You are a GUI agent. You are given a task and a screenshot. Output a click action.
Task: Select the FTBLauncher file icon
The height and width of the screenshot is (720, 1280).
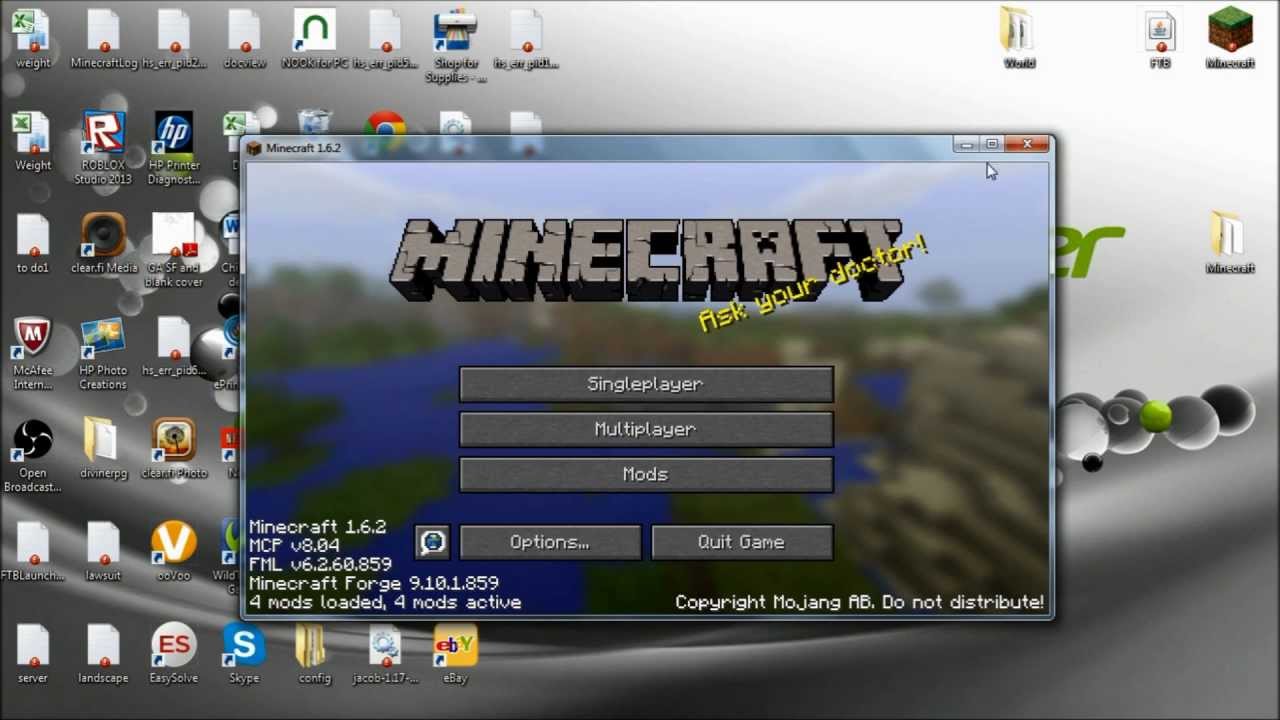point(33,551)
